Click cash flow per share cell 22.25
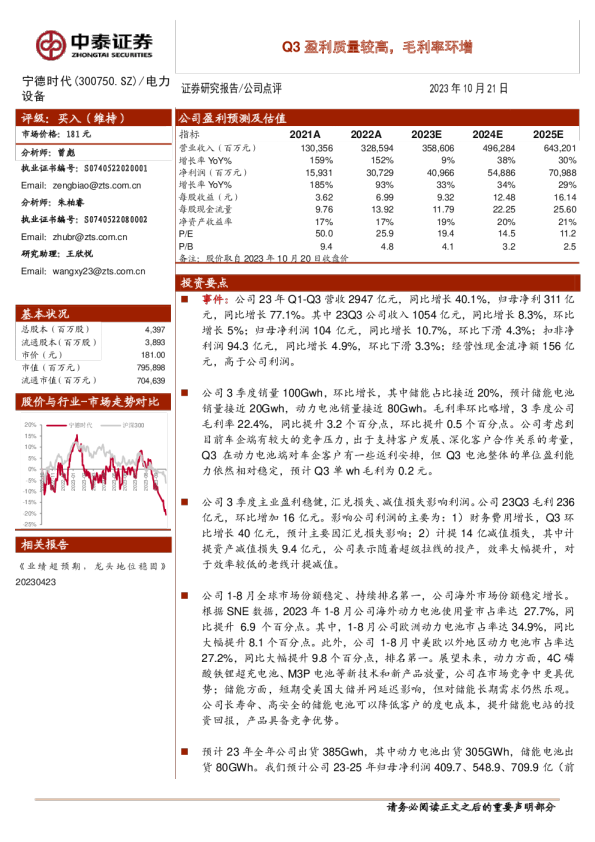 504,209
